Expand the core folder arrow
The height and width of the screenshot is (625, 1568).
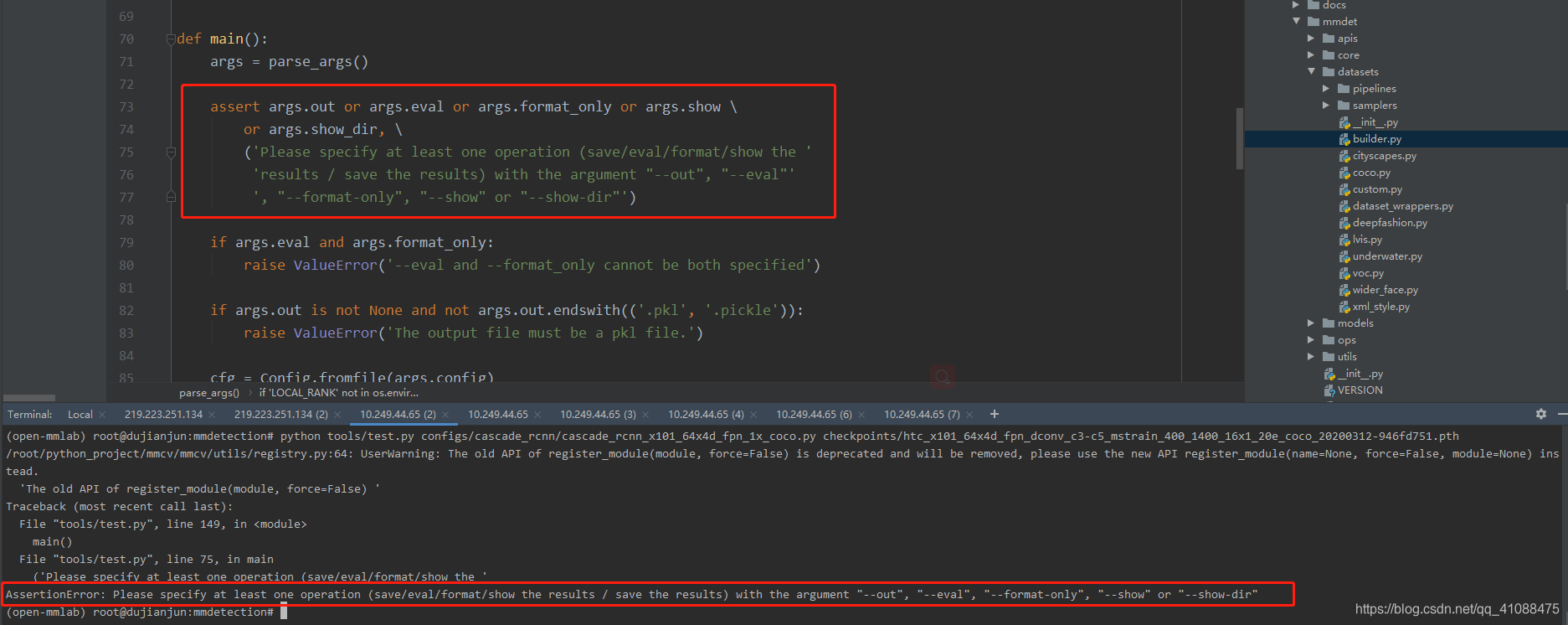coord(1311,55)
